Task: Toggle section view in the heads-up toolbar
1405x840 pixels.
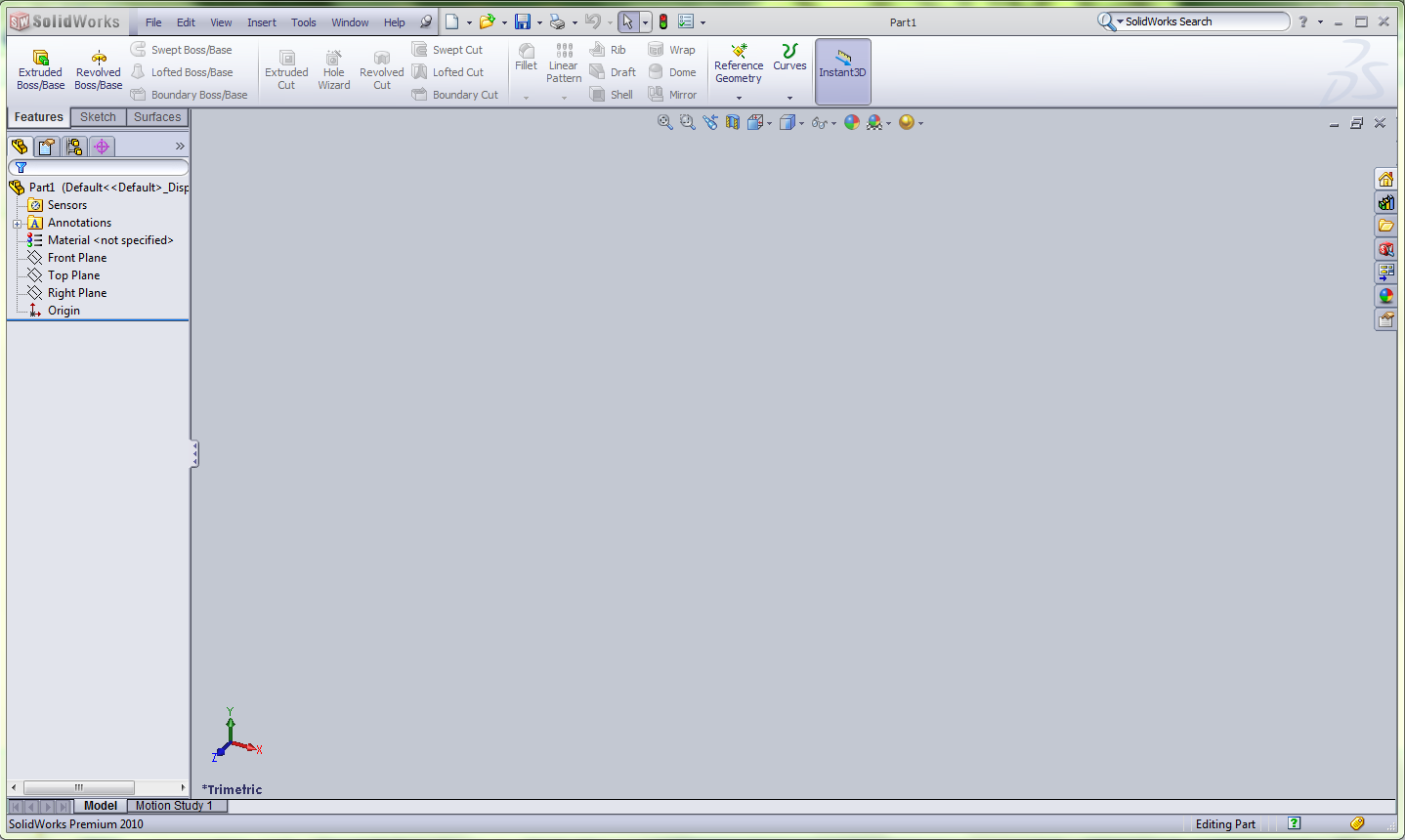Action: [732, 122]
